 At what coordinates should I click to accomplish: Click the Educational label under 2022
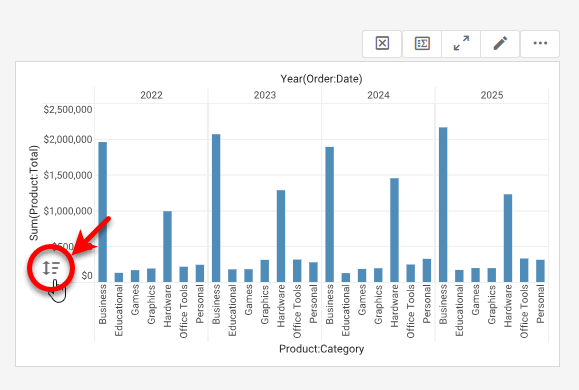point(119,310)
